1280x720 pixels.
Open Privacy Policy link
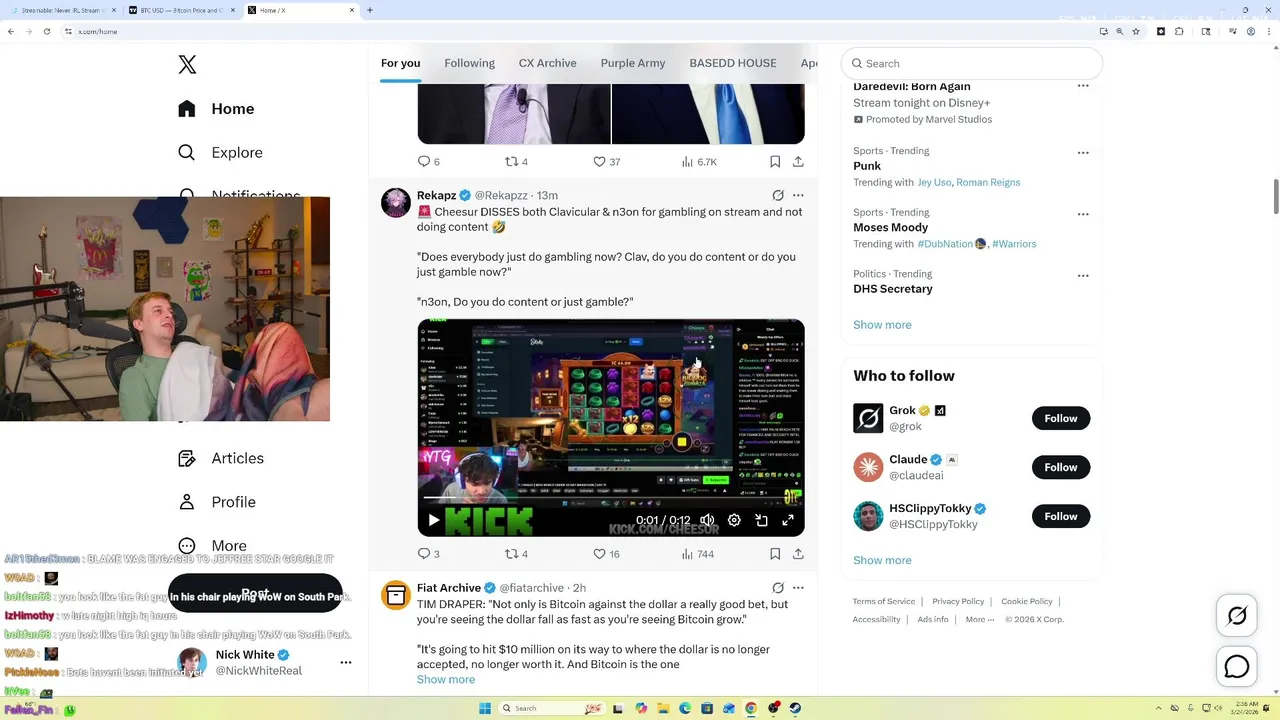(958, 601)
